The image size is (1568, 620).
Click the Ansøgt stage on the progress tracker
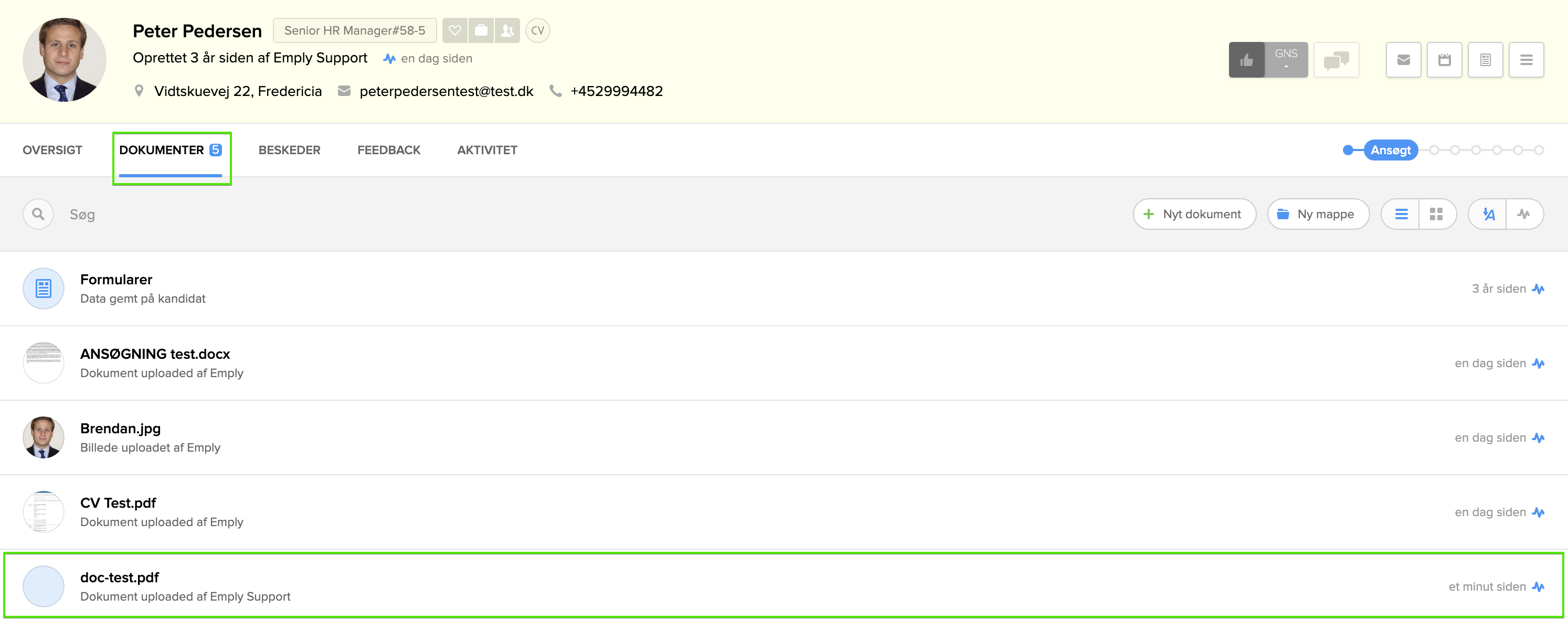point(1390,151)
